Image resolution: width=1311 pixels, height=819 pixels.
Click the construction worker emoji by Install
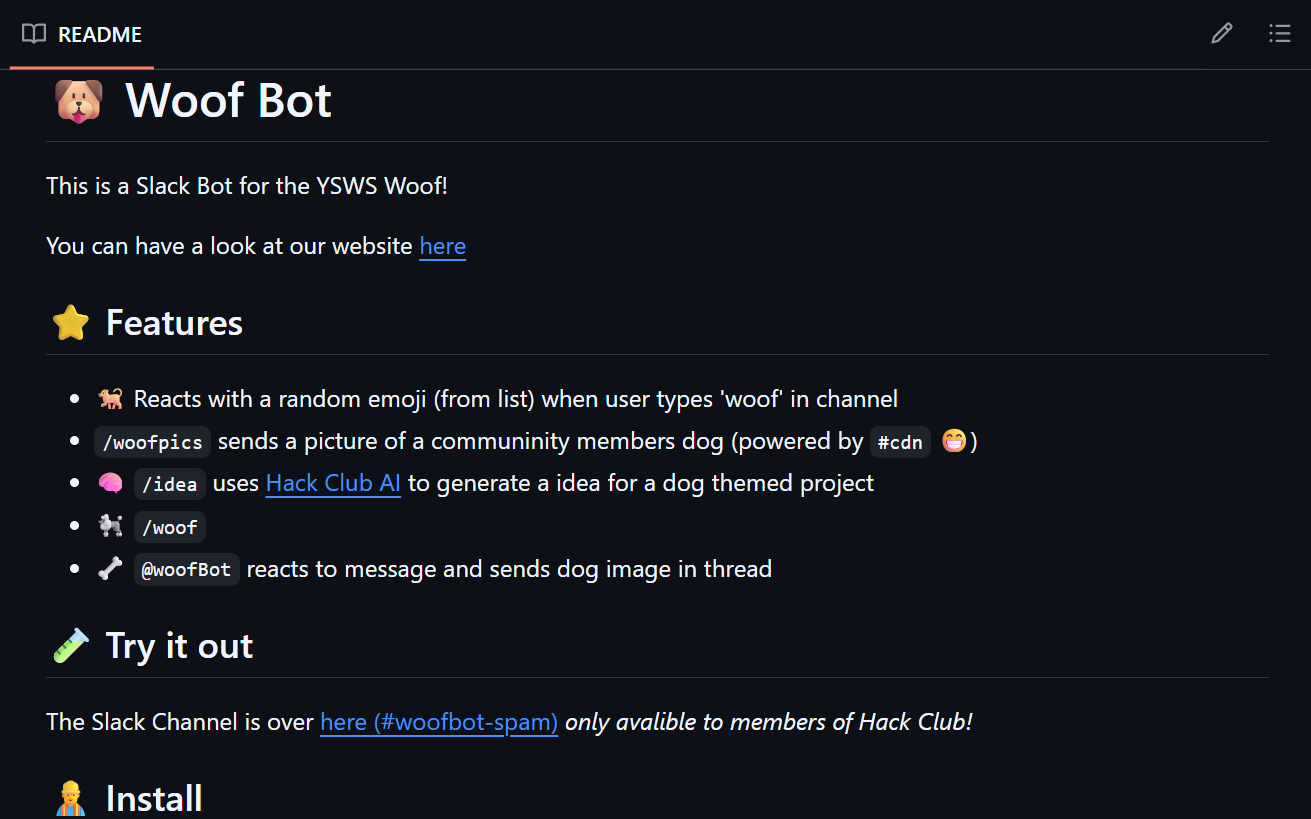pos(71,799)
